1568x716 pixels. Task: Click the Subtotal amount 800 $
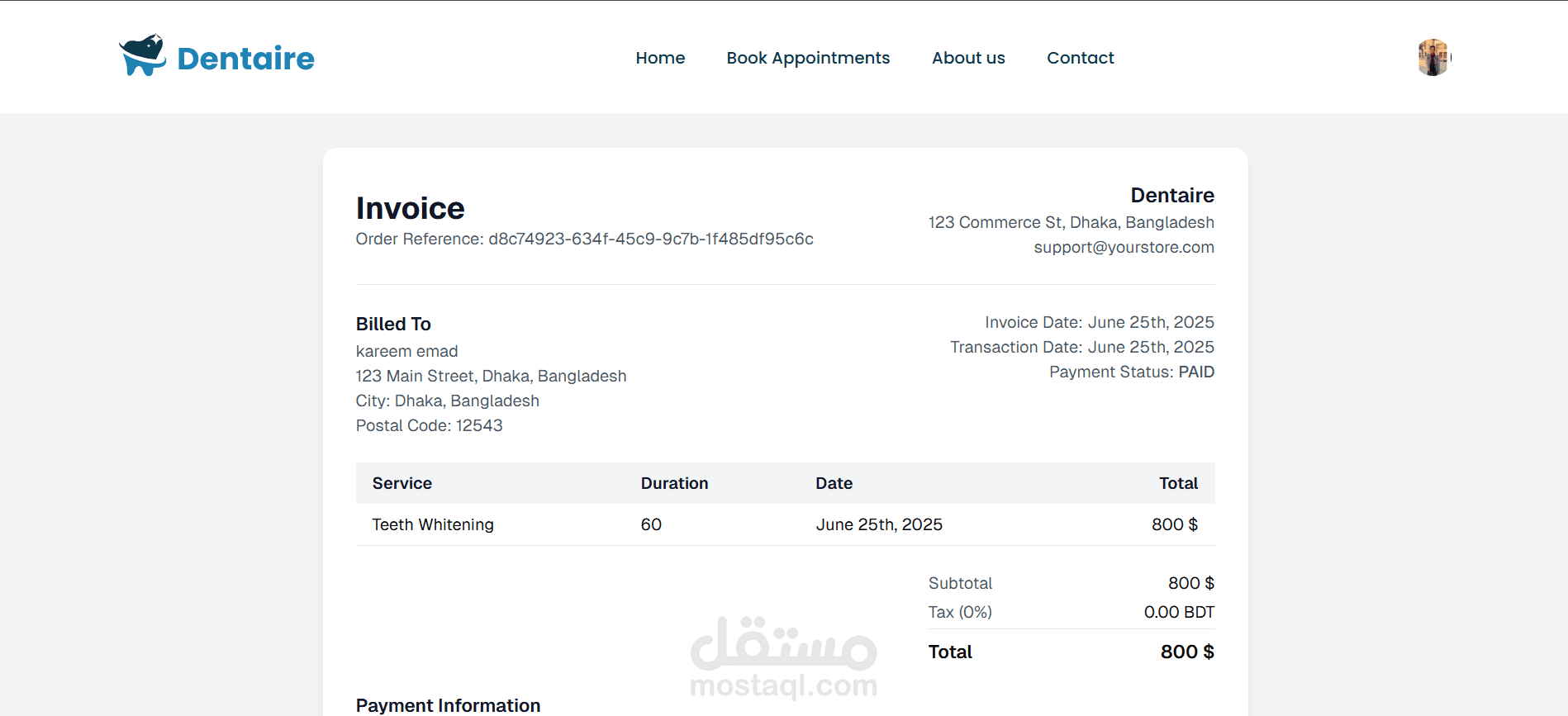(1190, 583)
